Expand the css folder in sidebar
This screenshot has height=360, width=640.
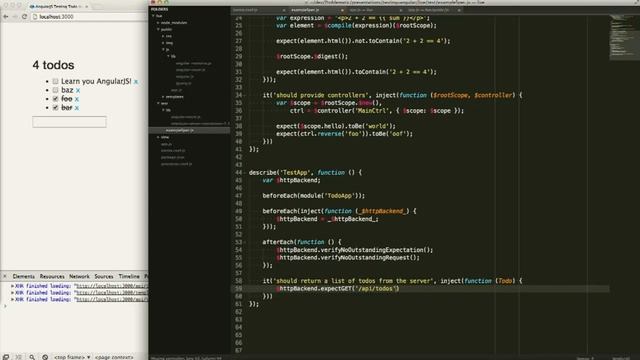click(163, 36)
